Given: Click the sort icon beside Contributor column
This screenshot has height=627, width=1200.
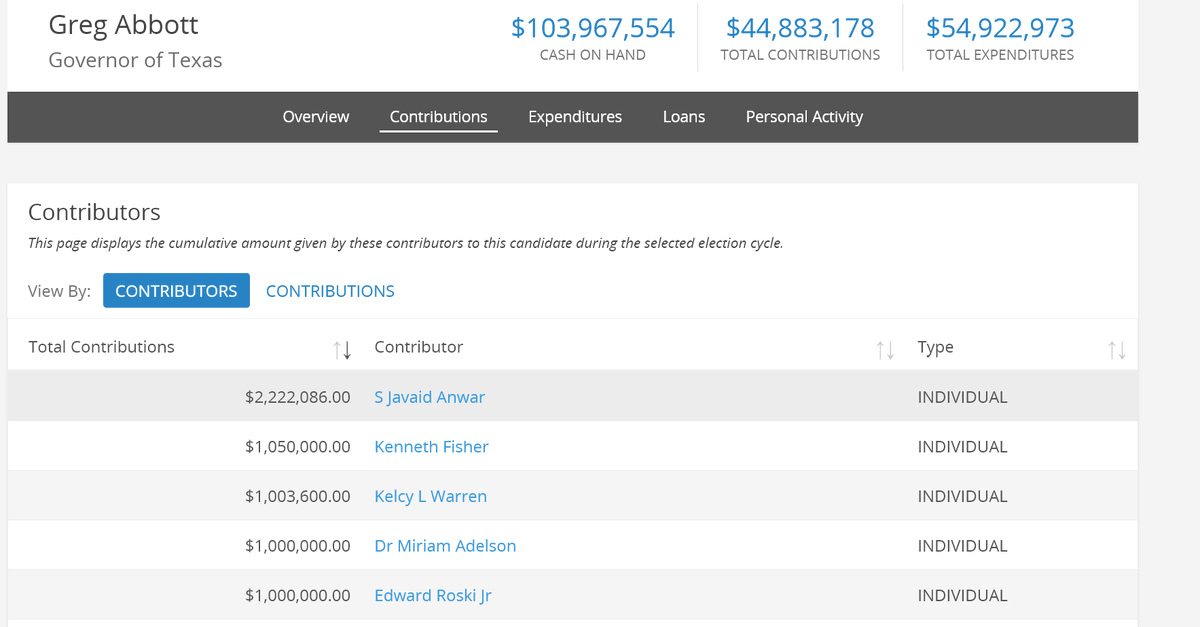Looking at the screenshot, I should coord(885,349).
